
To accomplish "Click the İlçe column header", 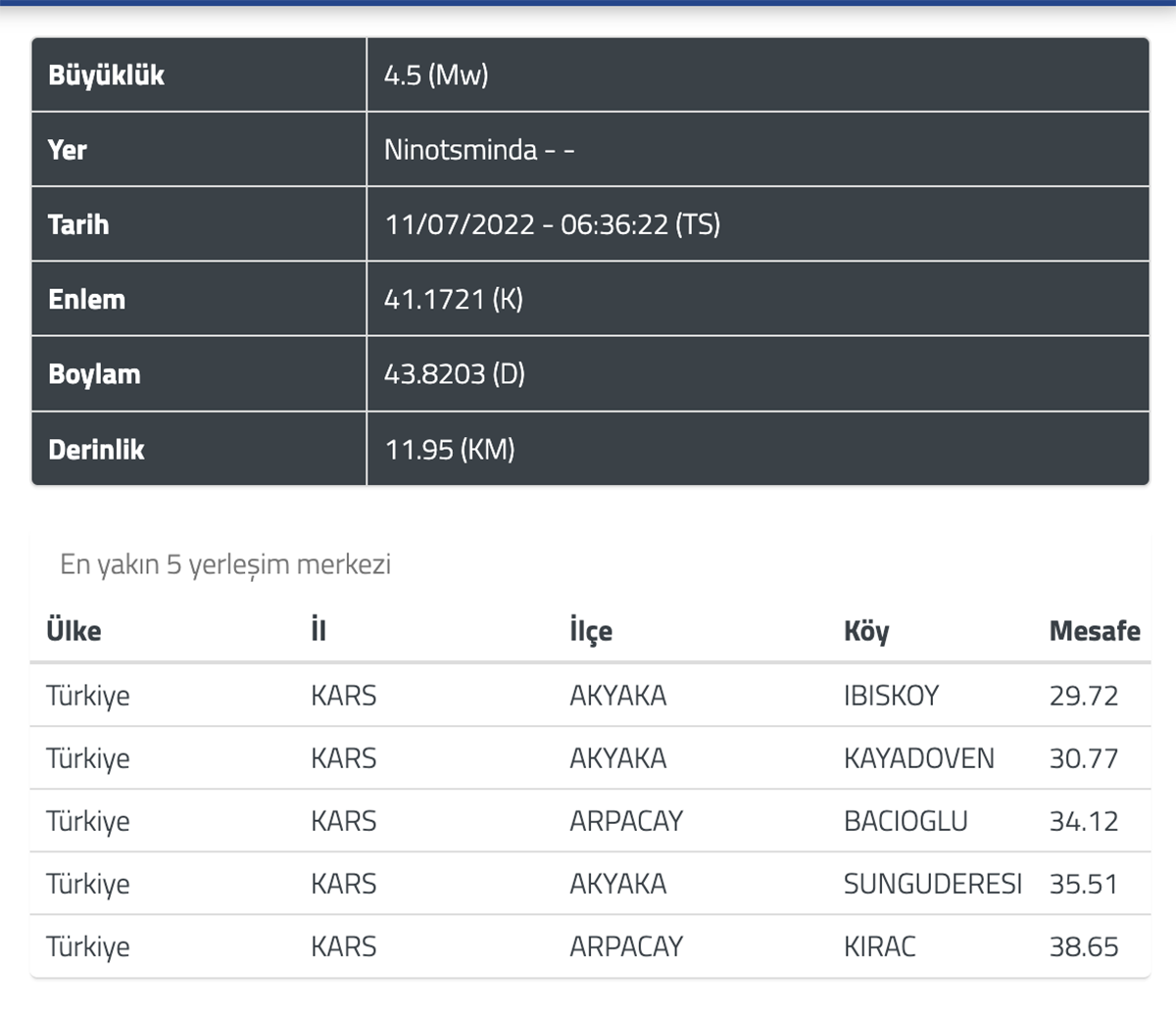I will tap(590, 631).
